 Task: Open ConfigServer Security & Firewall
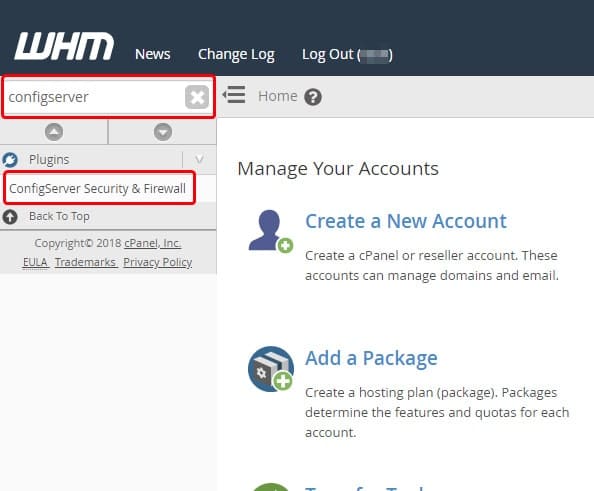tap(97, 188)
